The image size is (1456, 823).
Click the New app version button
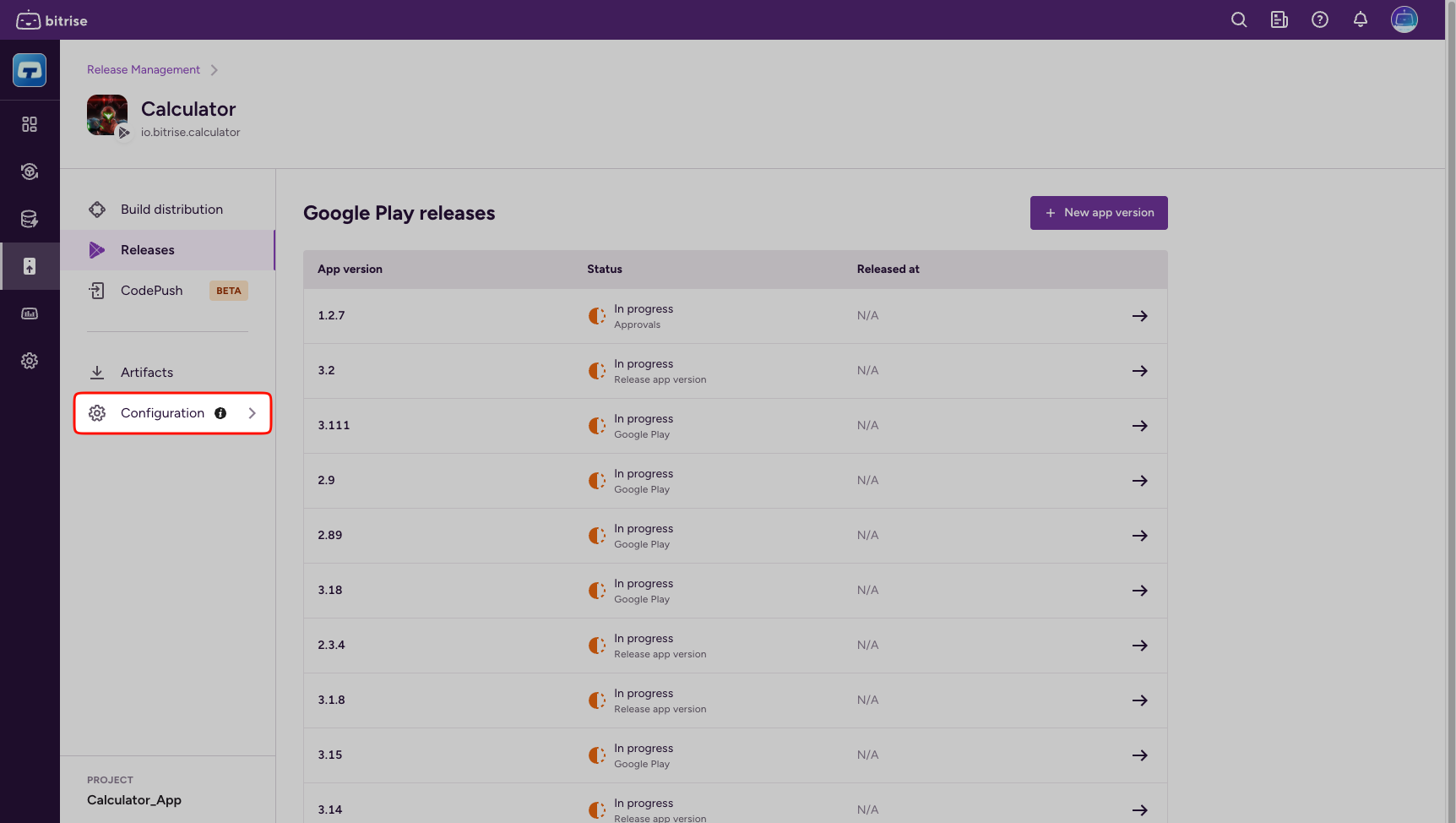click(1098, 213)
